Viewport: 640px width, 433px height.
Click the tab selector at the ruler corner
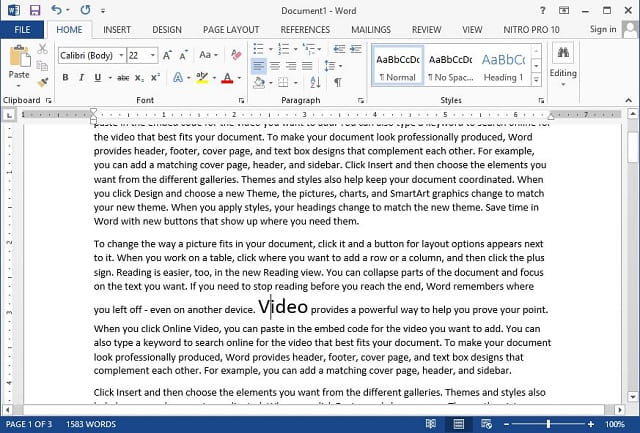click(9, 115)
